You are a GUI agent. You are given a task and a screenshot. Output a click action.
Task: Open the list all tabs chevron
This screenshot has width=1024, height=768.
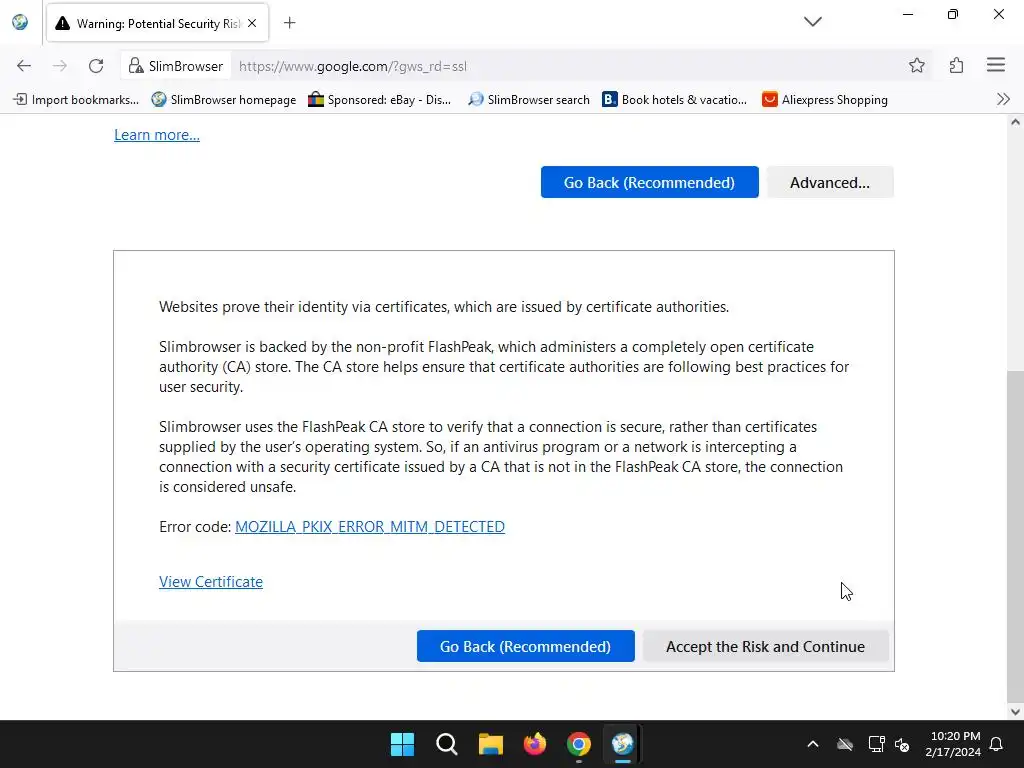(x=812, y=22)
